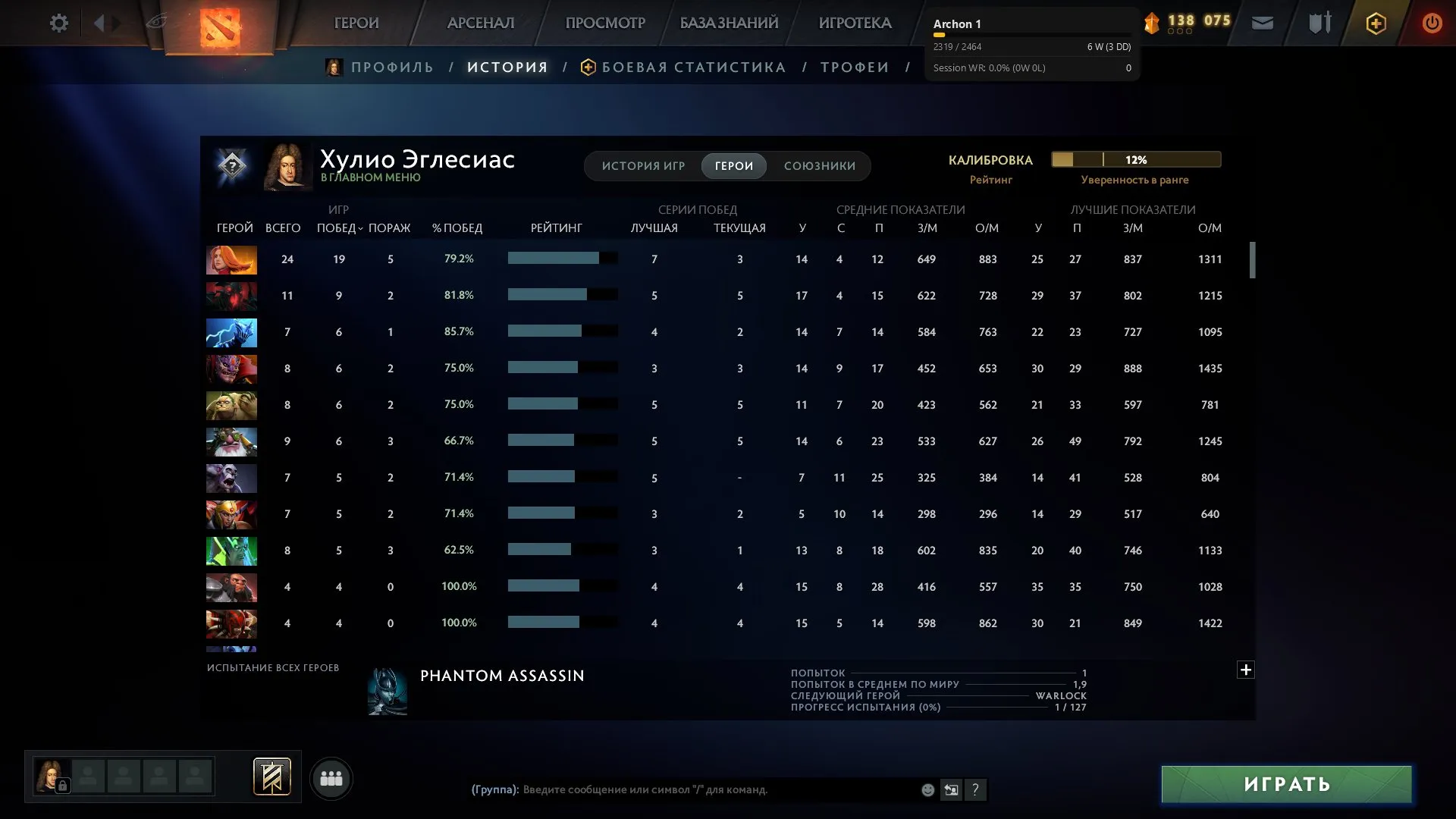Open the АРСЕНАЛ top menu
The height and width of the screenshot is (819, 1456).
point(481,23)
